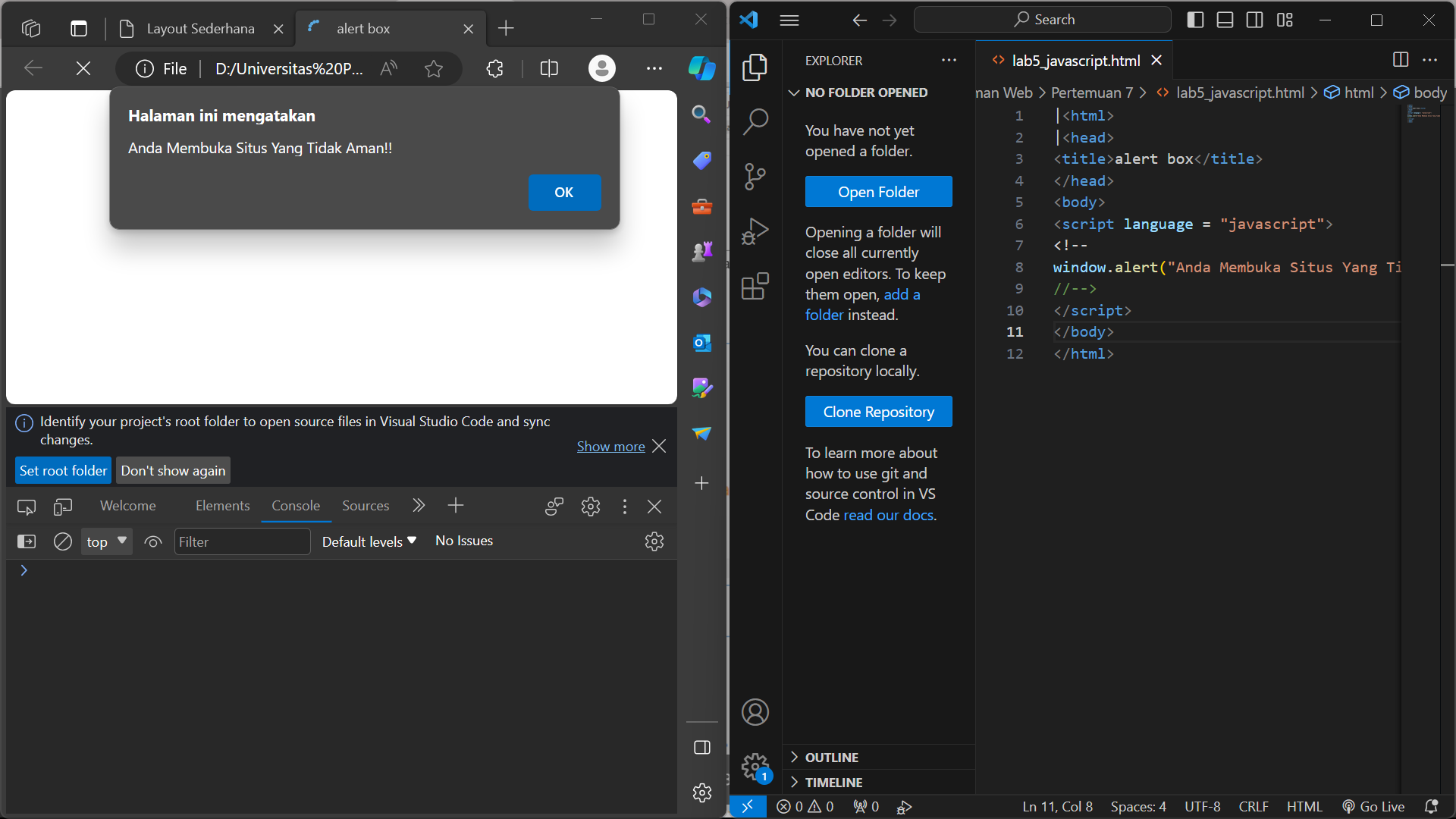Open the Default levels dropdown
Screen dimensions: 1456x819
click(369, 541)
